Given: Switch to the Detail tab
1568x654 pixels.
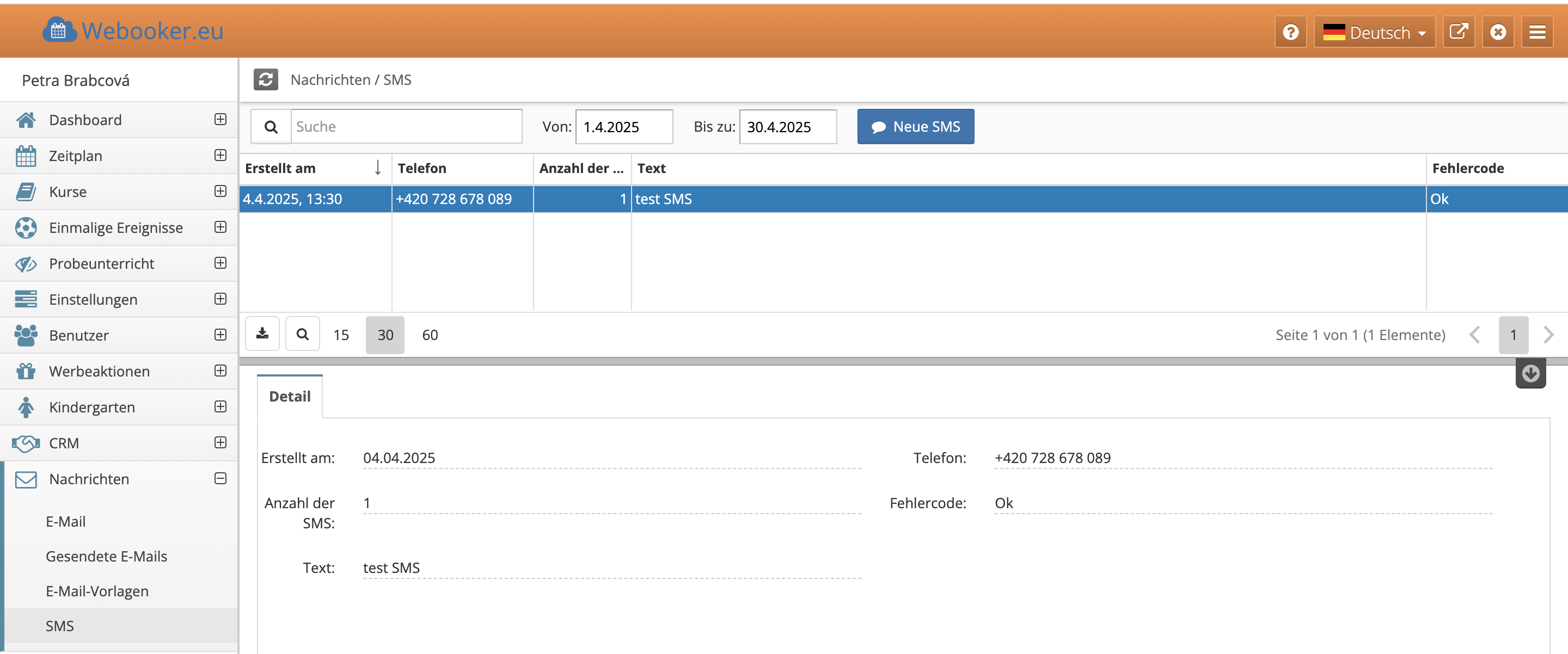Looking at the screenshot, I should [x=290, y=396].
